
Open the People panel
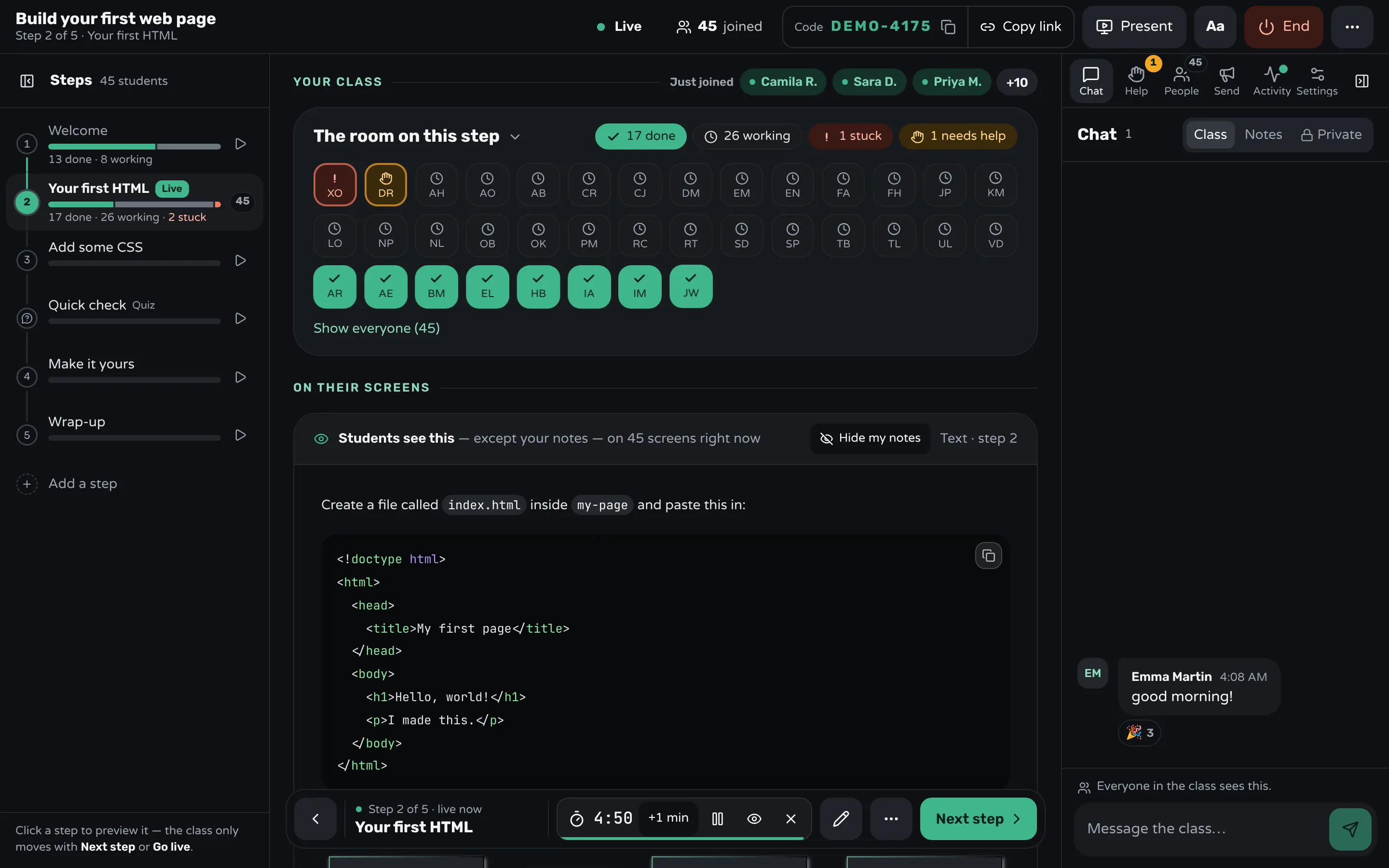[x=1181, y=81]
